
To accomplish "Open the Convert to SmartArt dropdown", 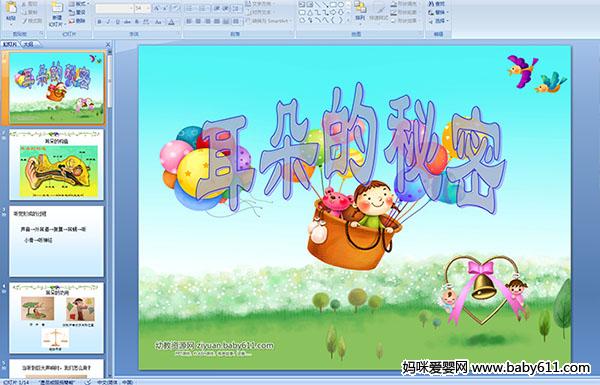I will pos(269,21).
